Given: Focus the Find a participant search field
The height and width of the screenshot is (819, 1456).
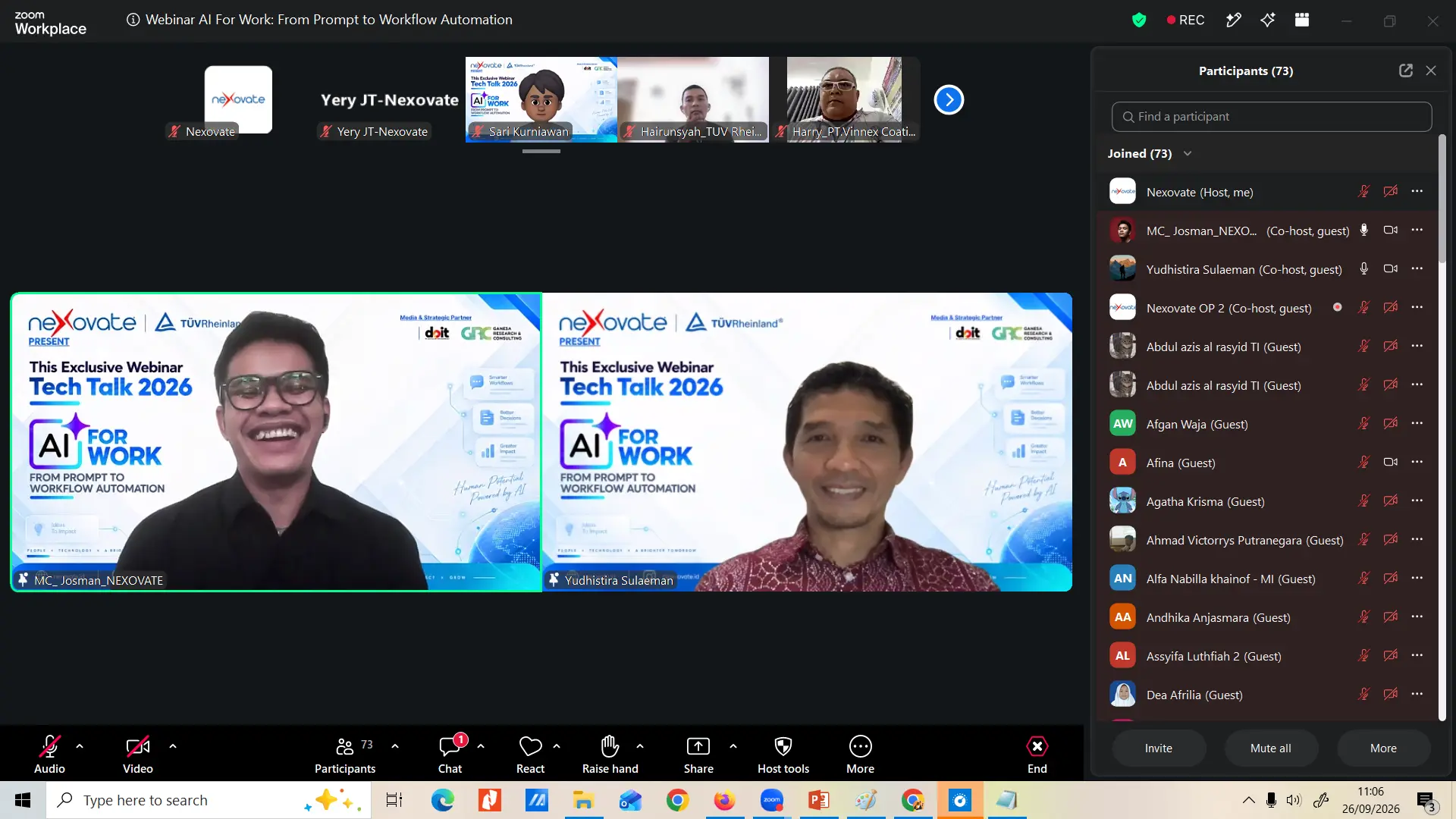Looking at the screenshot, I should [1272, 117].
